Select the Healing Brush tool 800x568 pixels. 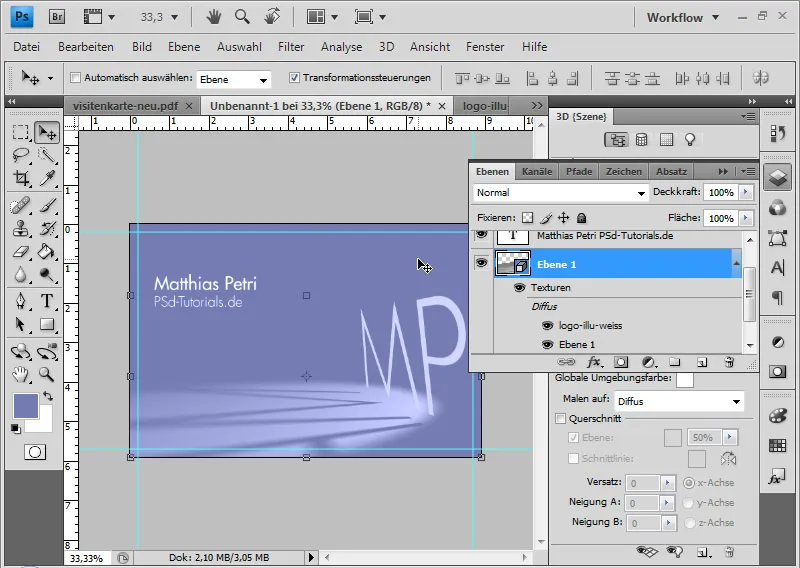(20, 206)
